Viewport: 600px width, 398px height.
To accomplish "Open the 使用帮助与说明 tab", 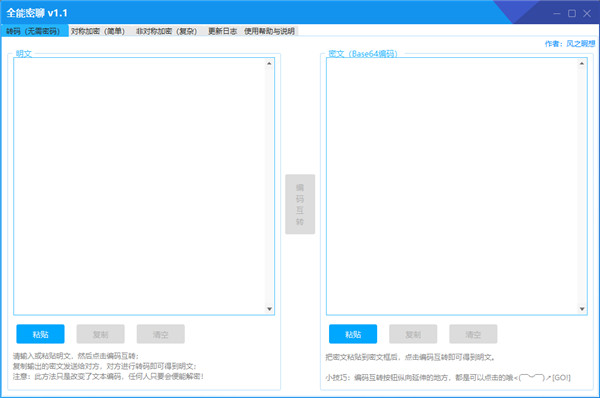I will 269,31.
